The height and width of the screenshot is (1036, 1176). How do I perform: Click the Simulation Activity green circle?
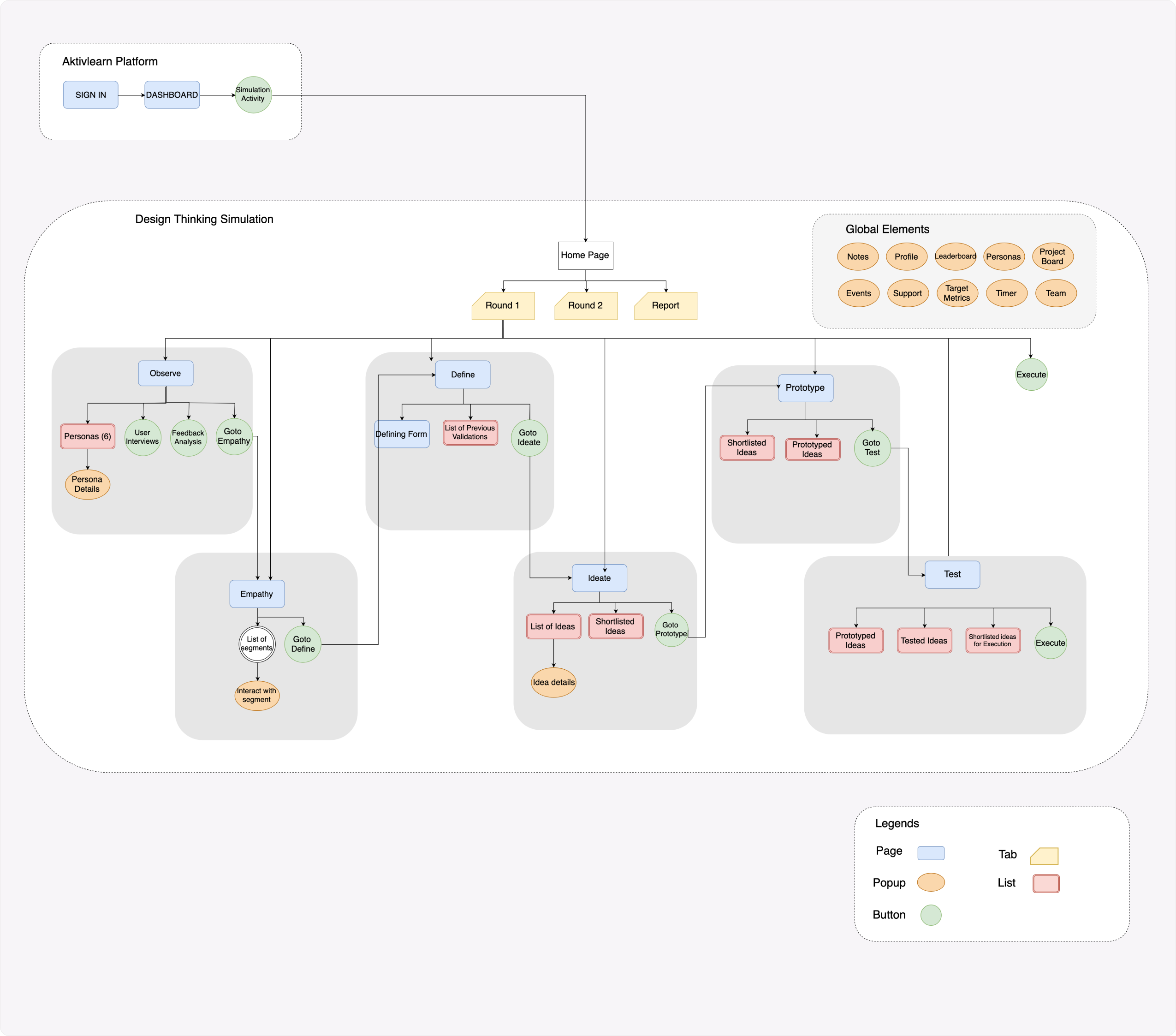(253, 95)
